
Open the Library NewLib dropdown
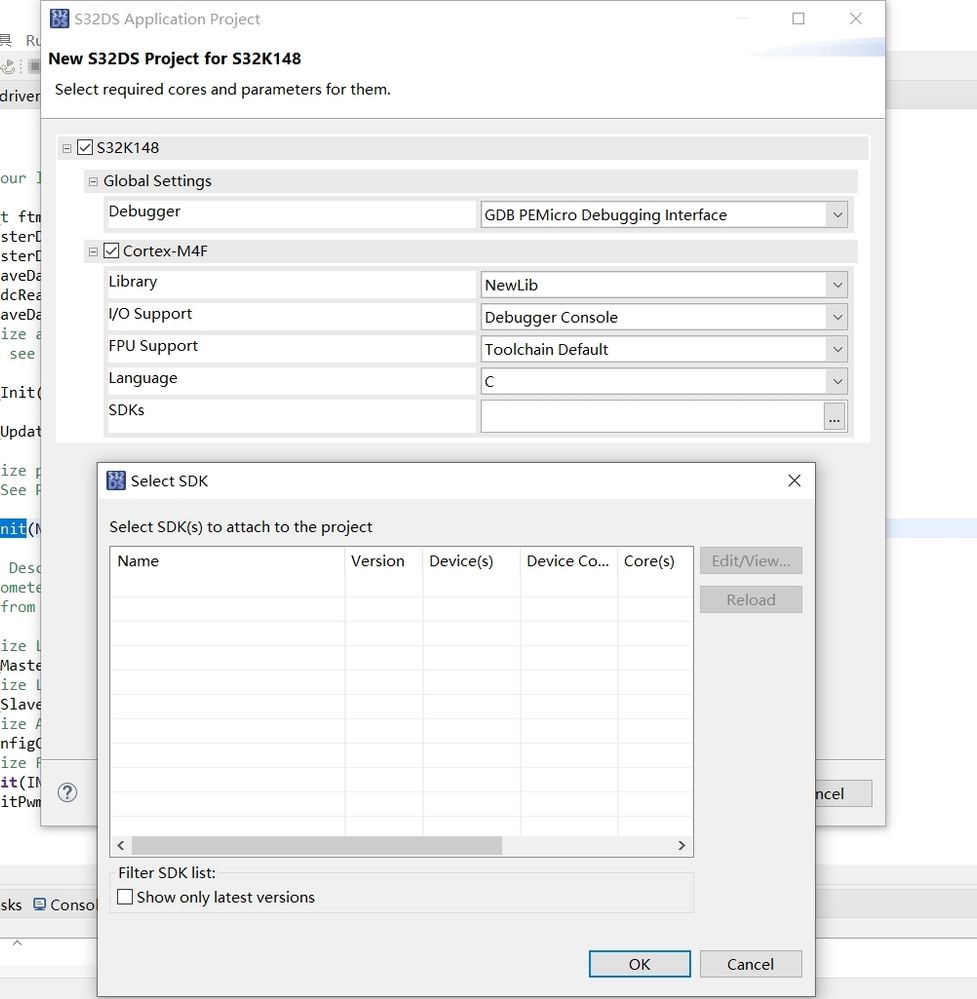click(837, 285)
